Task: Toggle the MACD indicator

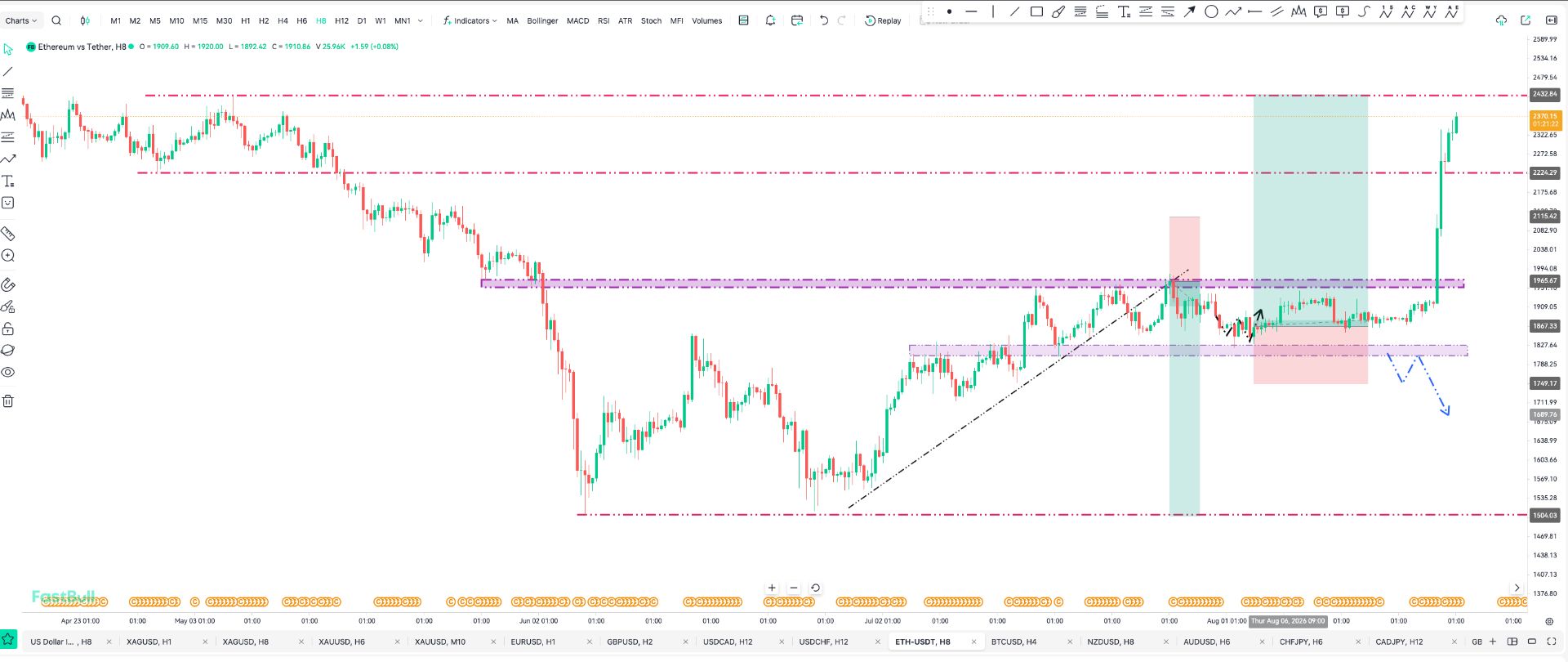Action: pos(577,21)
